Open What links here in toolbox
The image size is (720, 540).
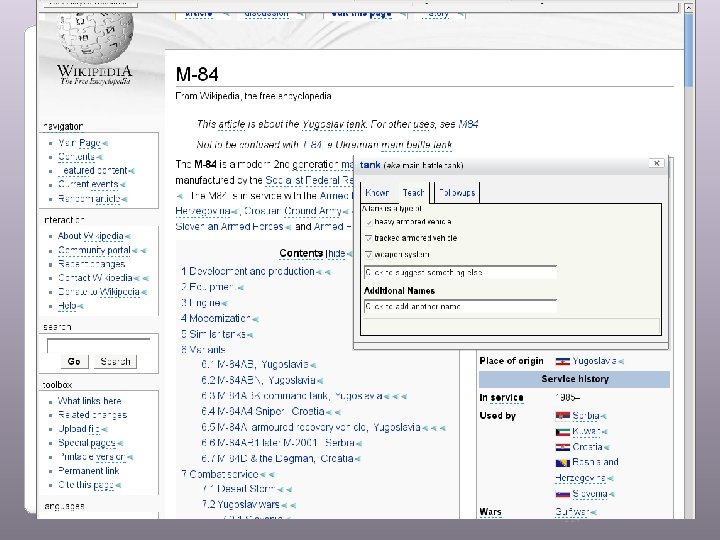point(90,401)
